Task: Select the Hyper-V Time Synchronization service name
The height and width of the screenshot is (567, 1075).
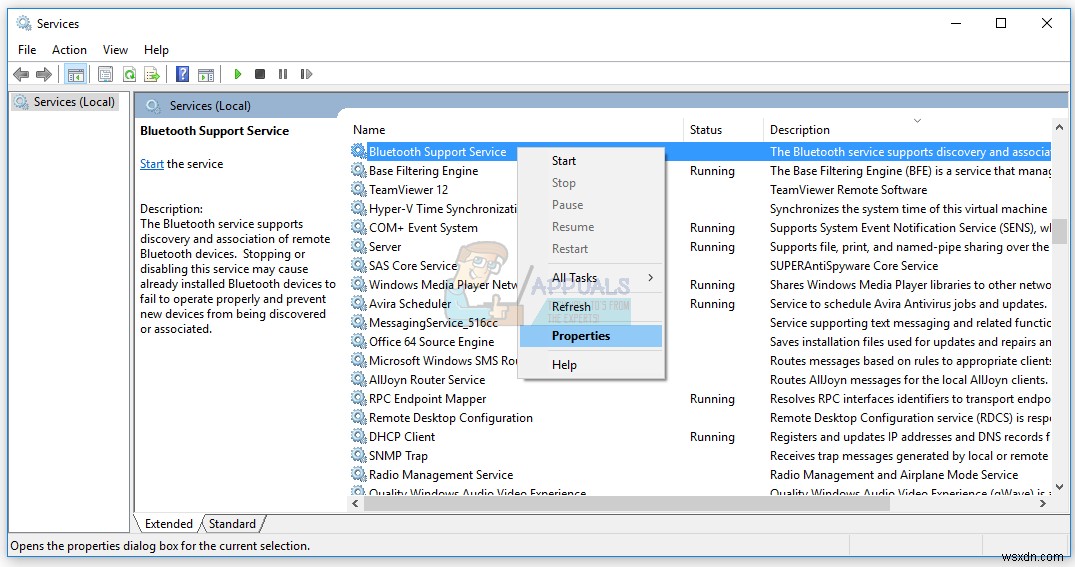Action: 442,208
